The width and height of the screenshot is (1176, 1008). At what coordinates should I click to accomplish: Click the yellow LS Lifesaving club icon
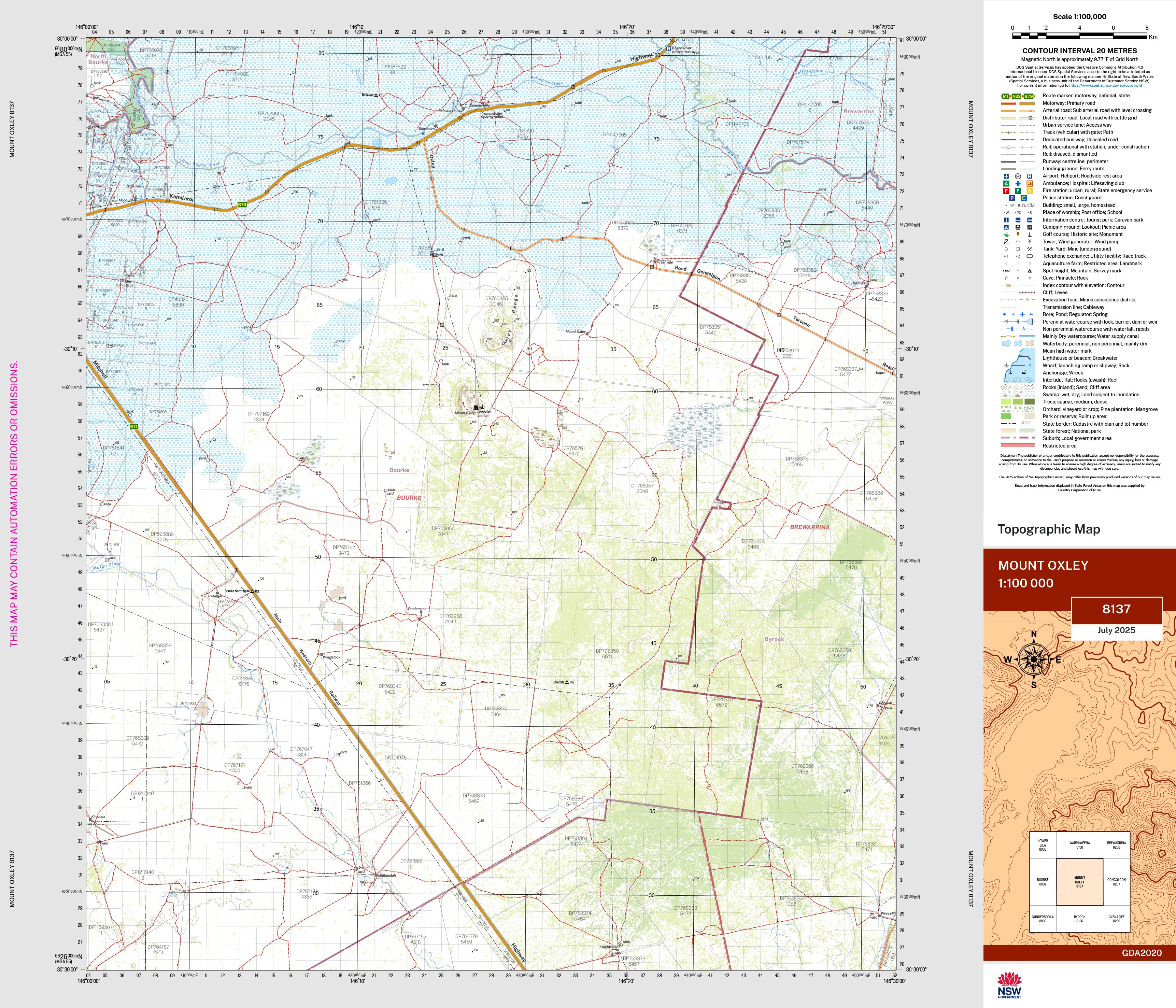(1030, 184)
